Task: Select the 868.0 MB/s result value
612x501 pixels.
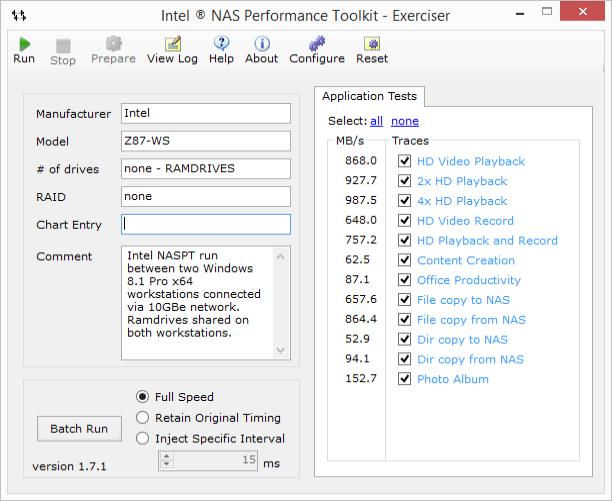Action: [361, 161]
